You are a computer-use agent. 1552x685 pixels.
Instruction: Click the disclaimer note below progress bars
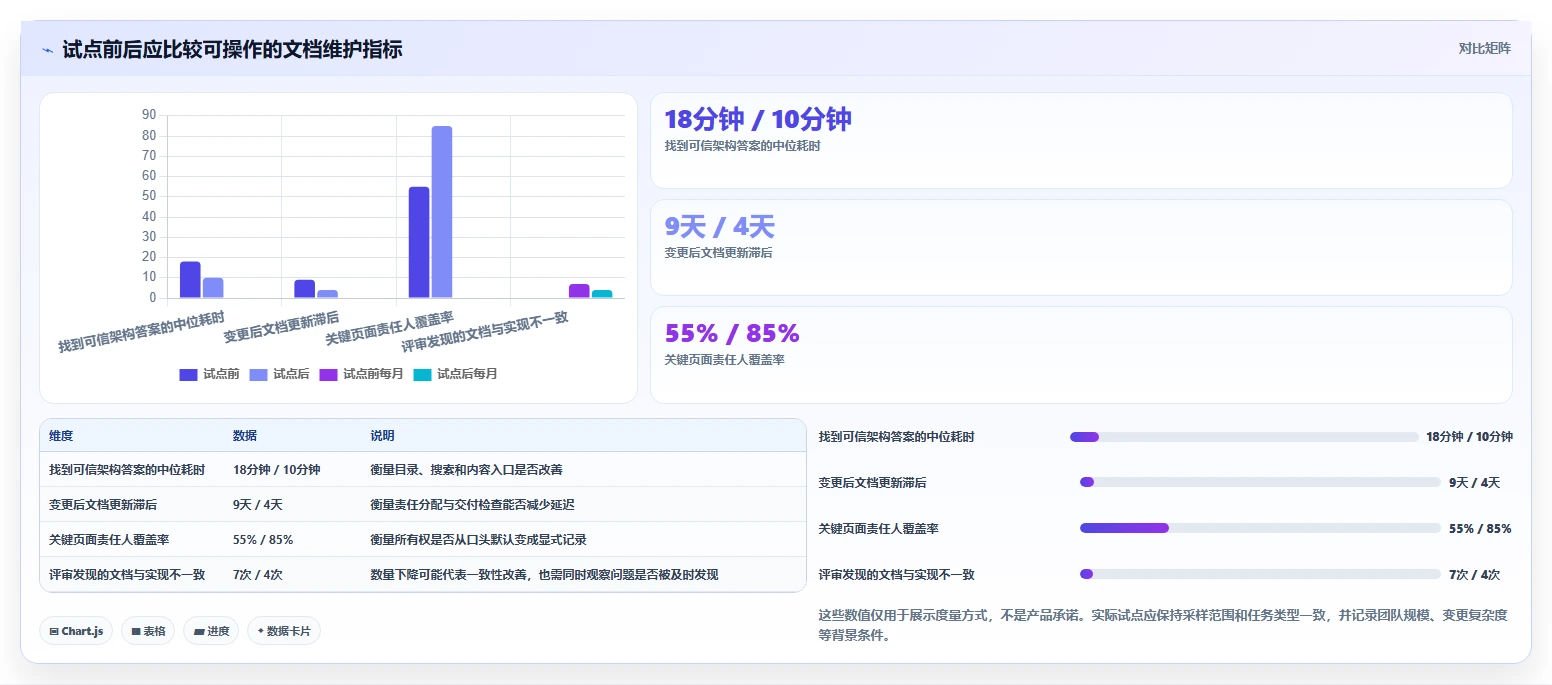click(1163, 625)
